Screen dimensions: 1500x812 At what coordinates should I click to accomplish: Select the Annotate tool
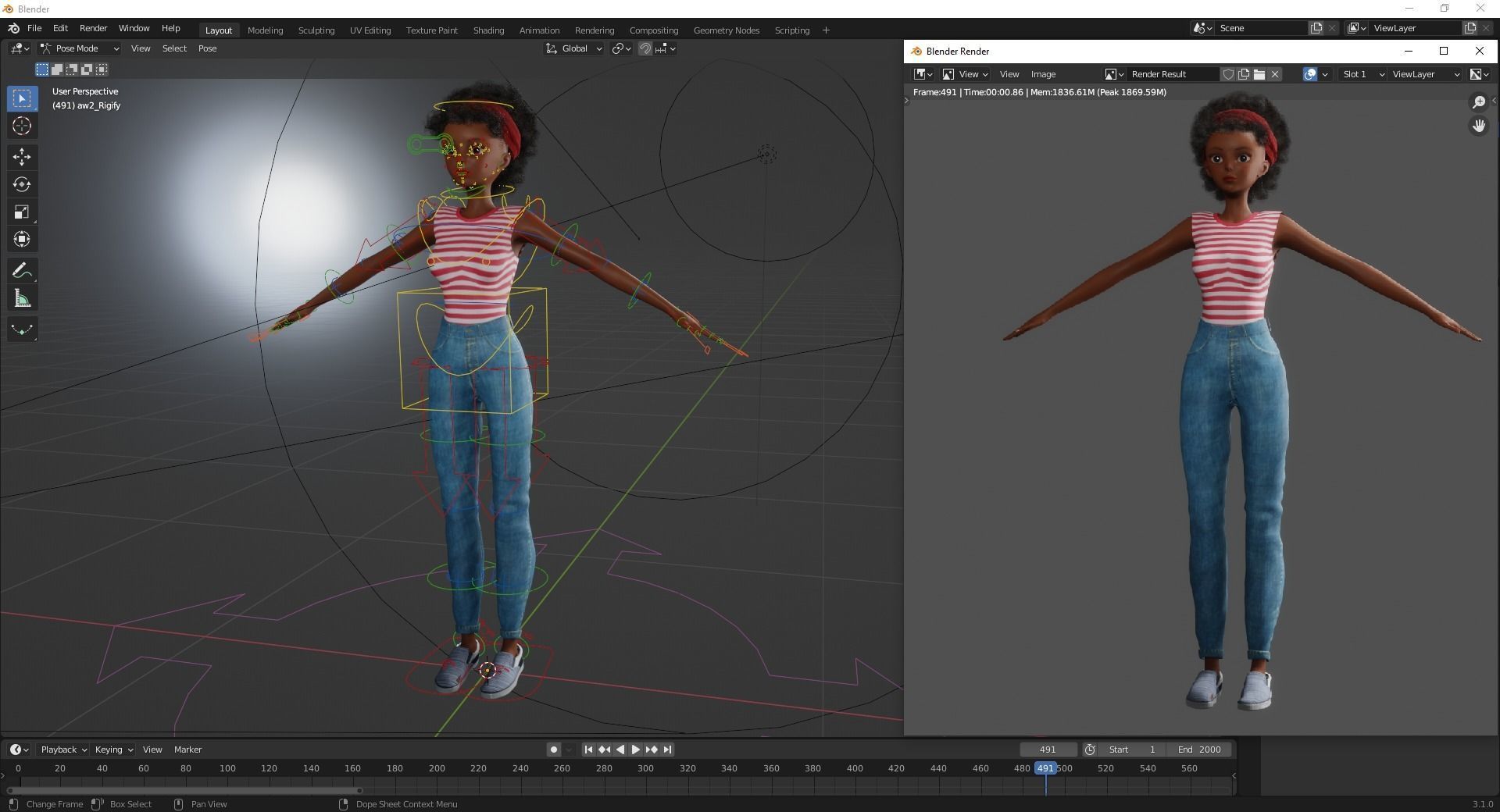22,271
